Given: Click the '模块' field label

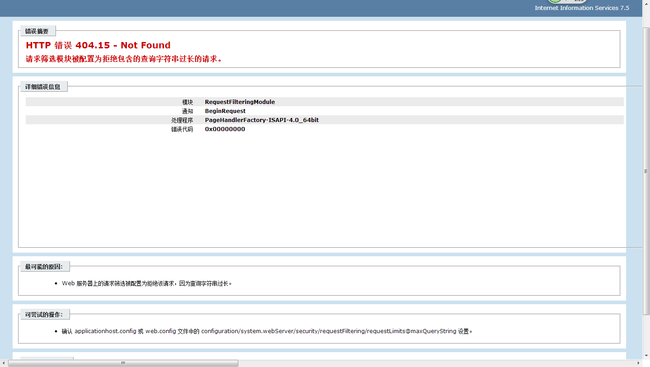Looking at the screenshot, I should 188,102.
